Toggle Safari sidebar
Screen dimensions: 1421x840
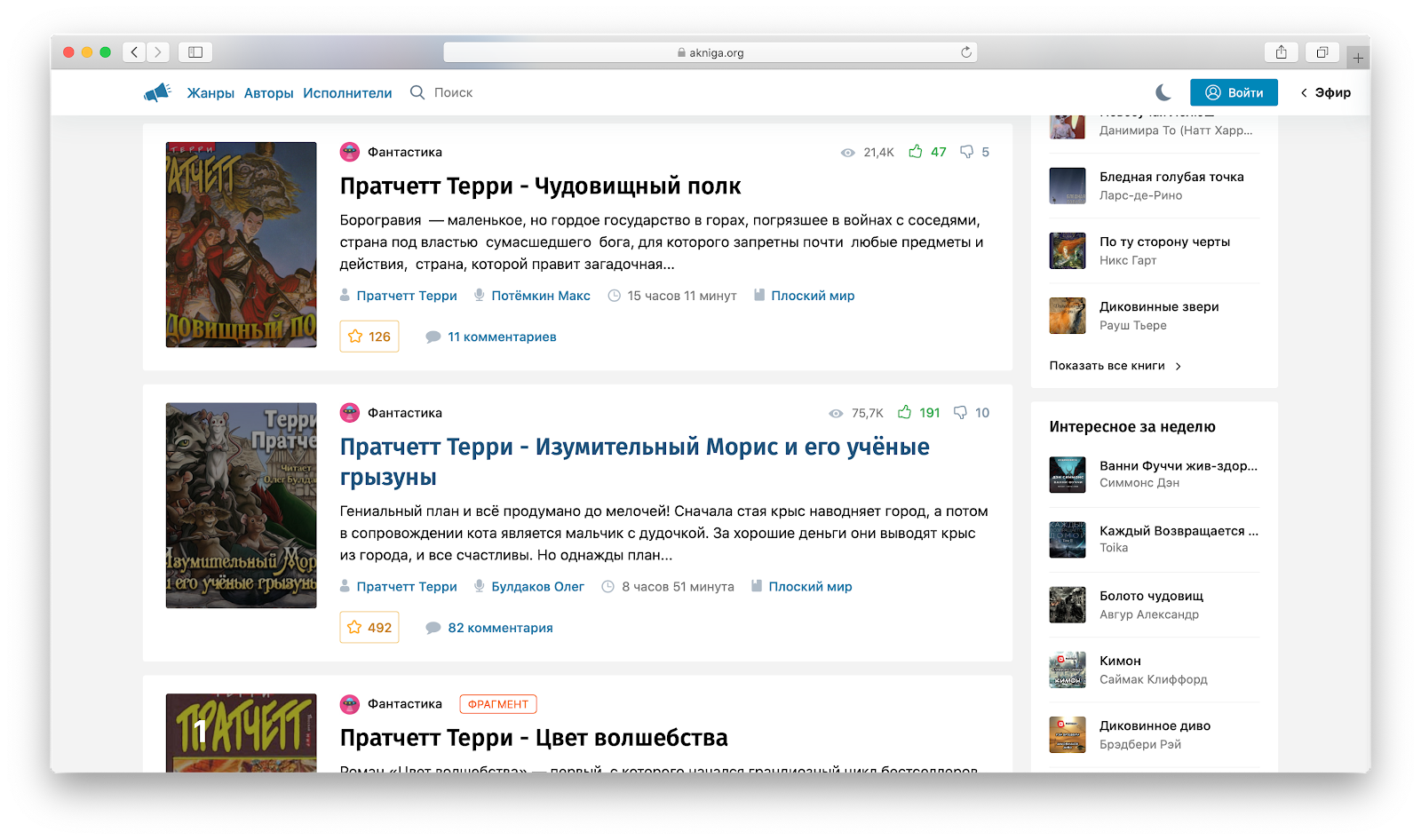(x=195, y=52)
